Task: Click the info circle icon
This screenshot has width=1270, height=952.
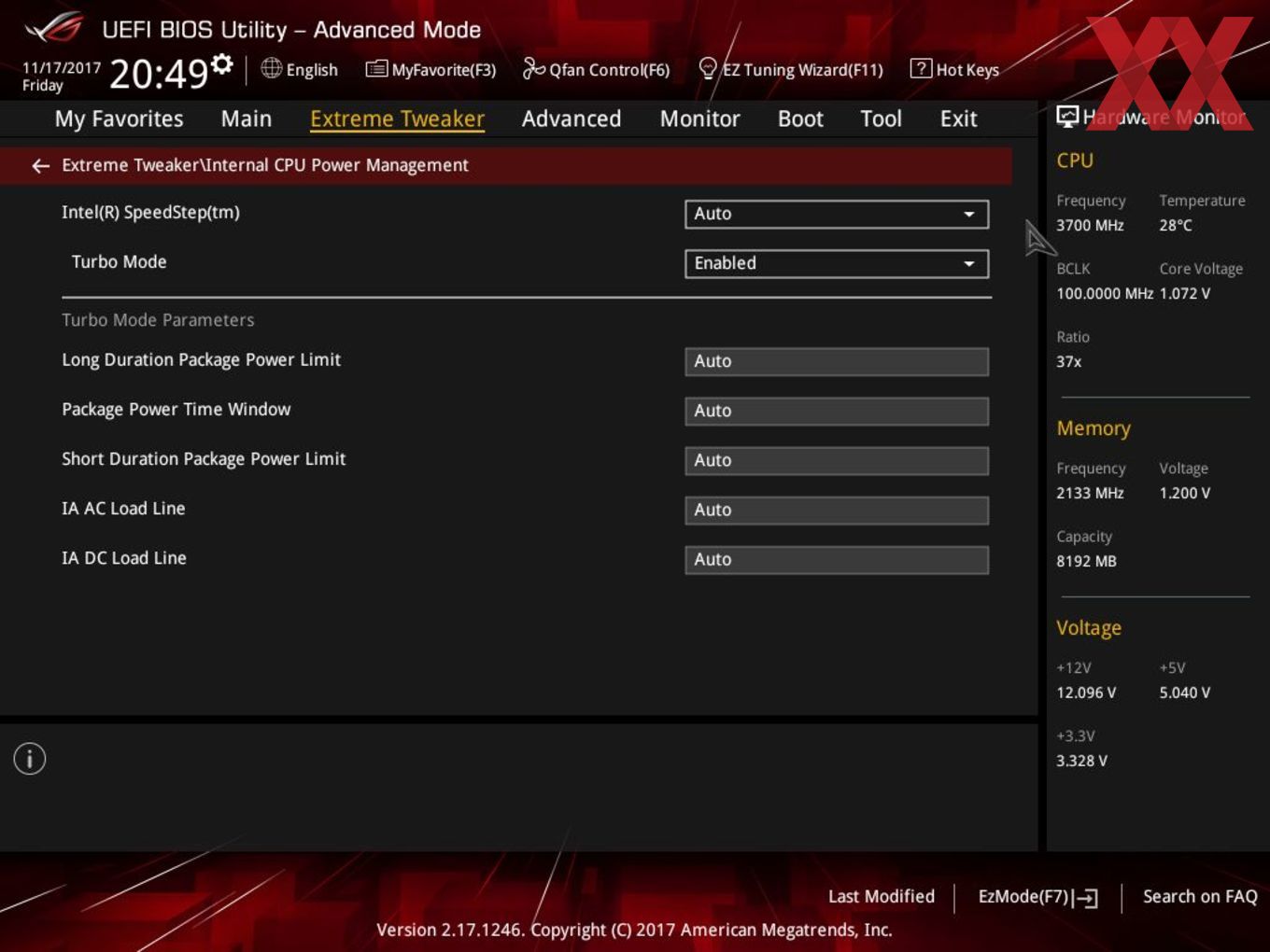Action: point(30,759)
